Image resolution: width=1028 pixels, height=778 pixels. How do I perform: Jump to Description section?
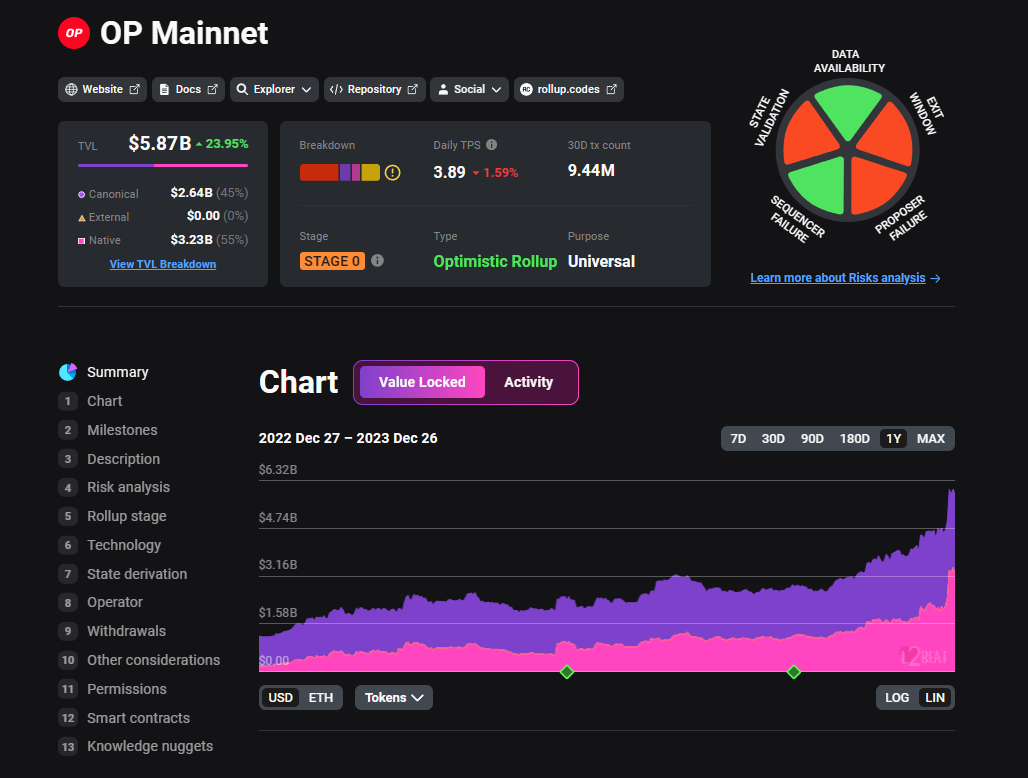click(123, 459)
